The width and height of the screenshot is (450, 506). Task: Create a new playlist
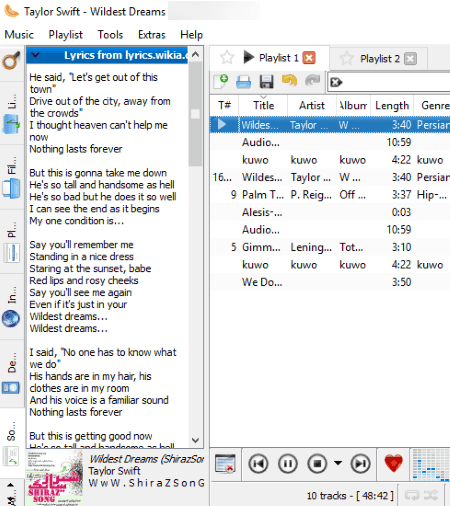221,81
